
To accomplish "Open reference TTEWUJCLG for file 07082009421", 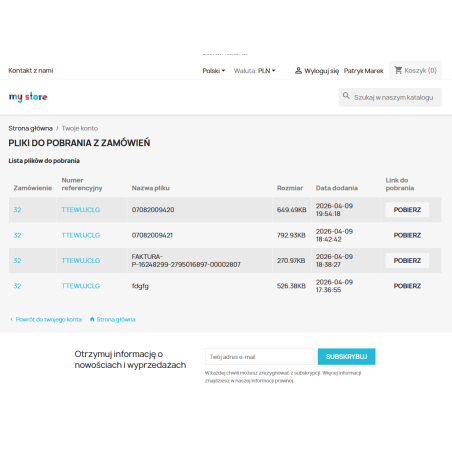I will 81,235.
